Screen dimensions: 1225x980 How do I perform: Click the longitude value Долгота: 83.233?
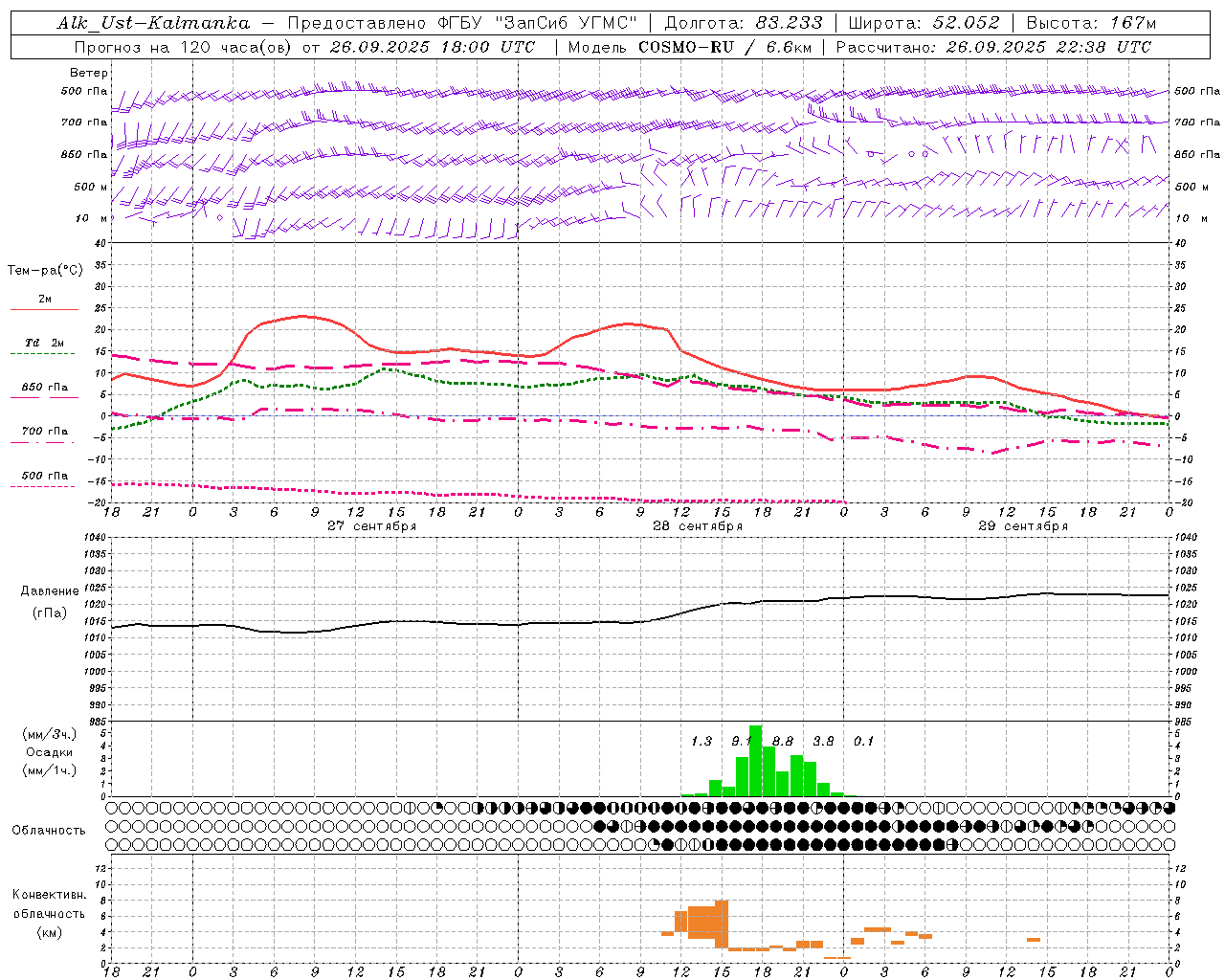tap(743, 23)
